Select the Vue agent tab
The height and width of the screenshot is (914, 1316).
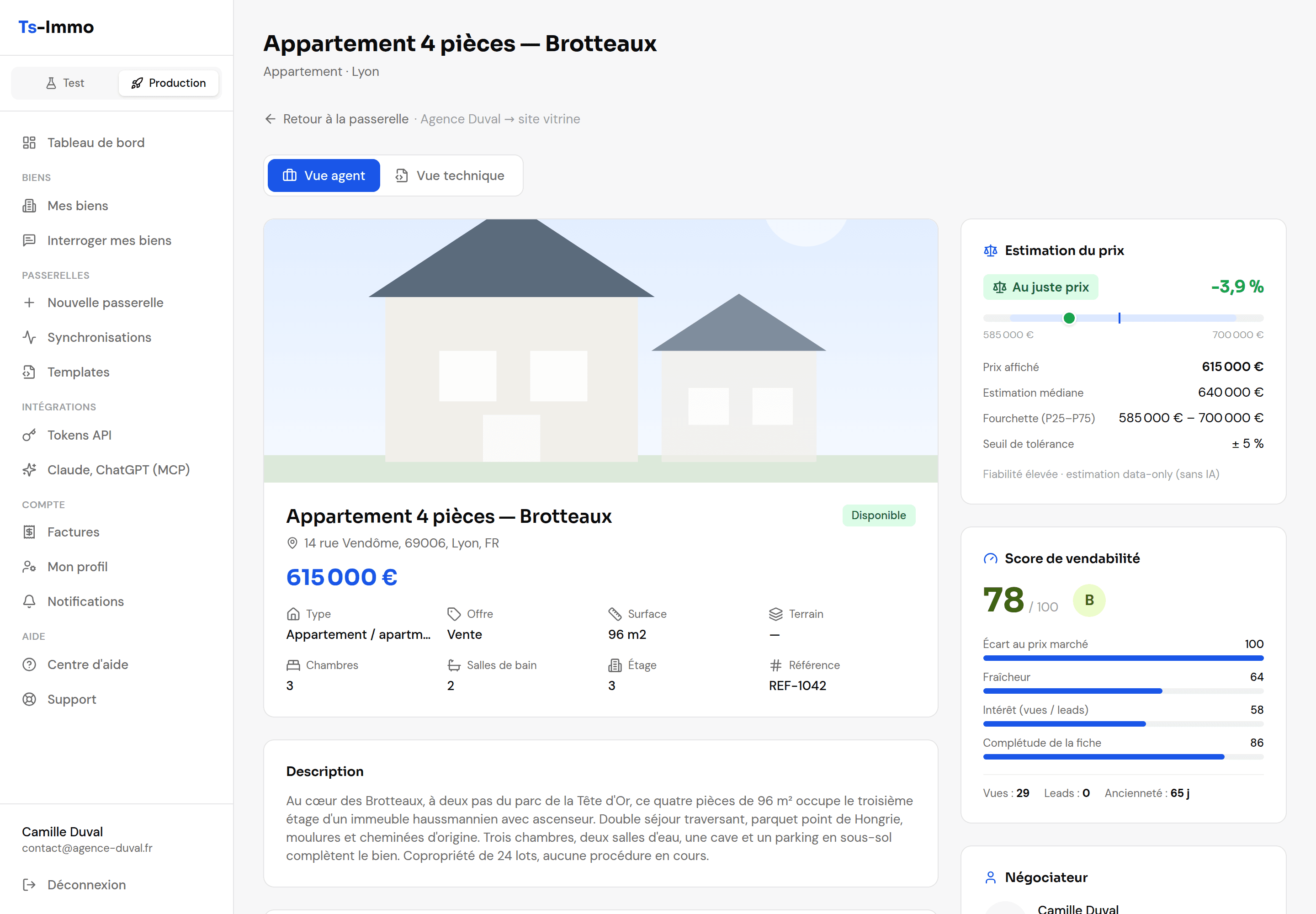(324, 175)
